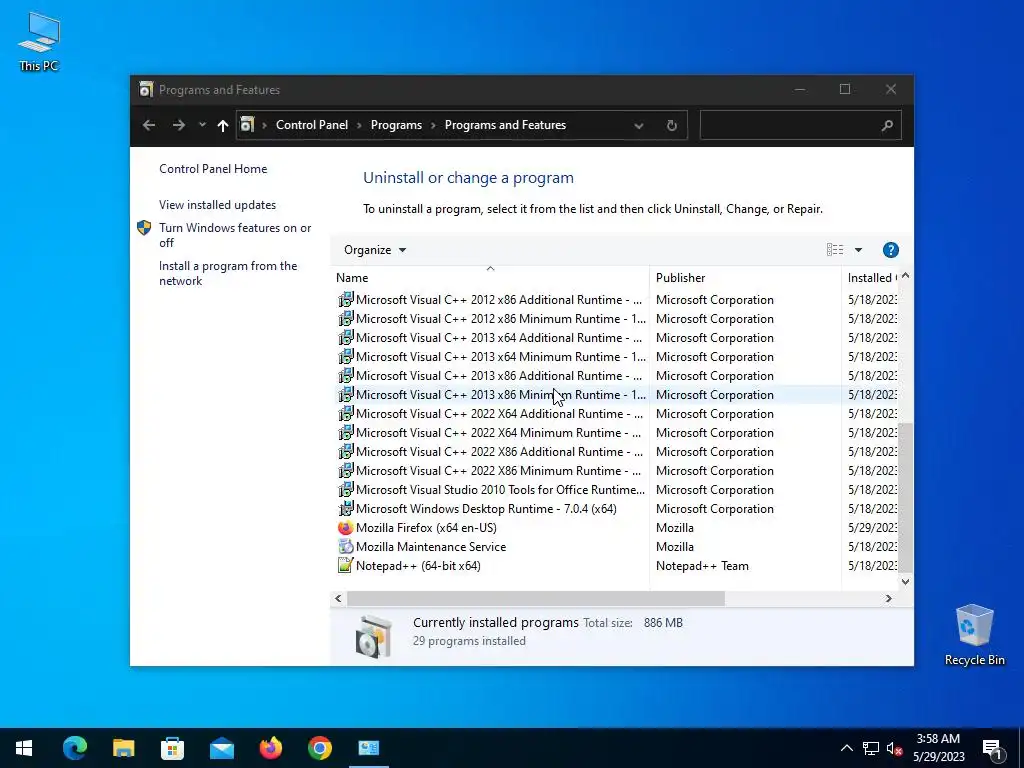Expand the address bar history dropdown

tap(639, 125)
